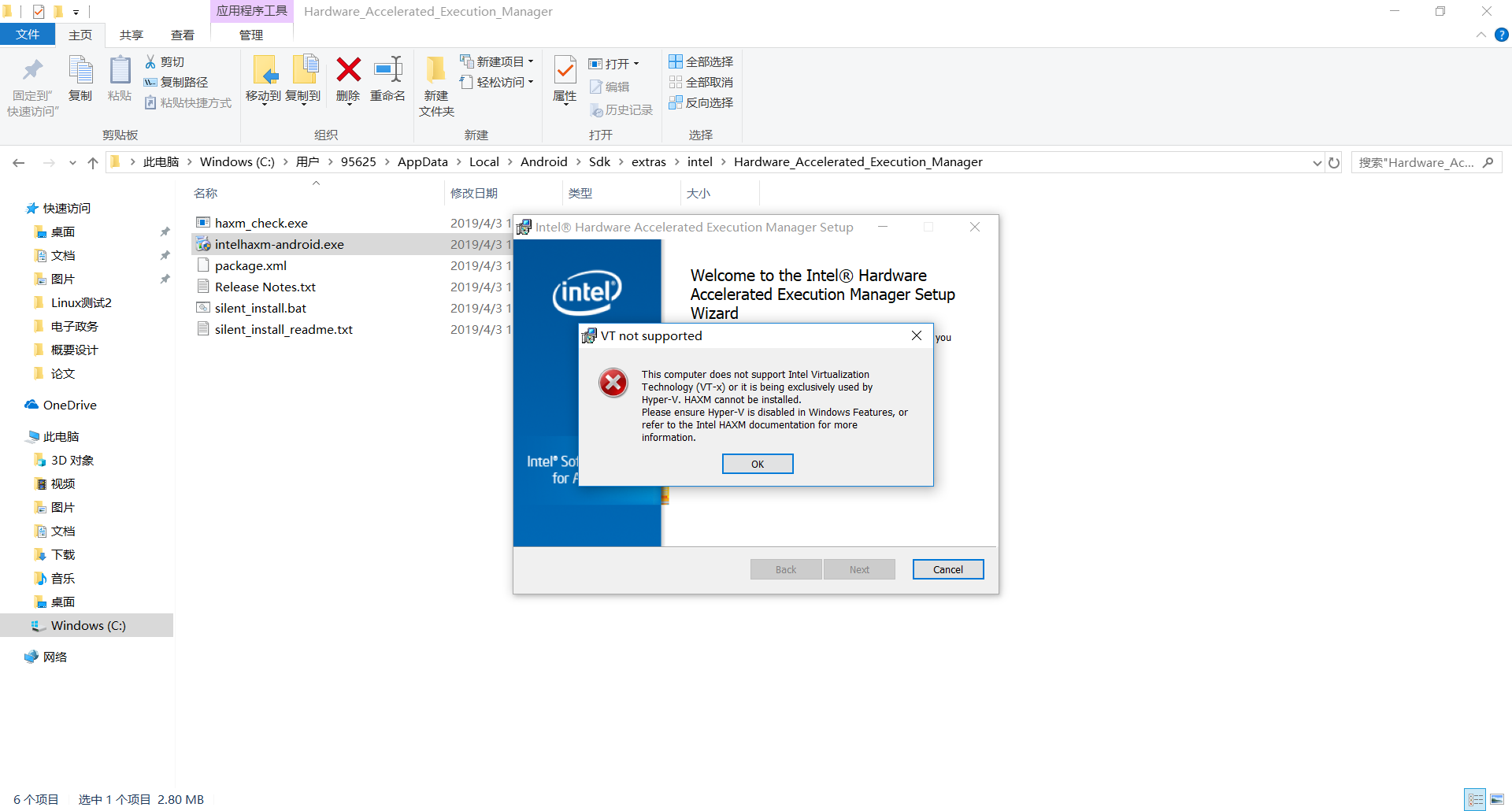Switch to View (查看) tab

[183, 35]
